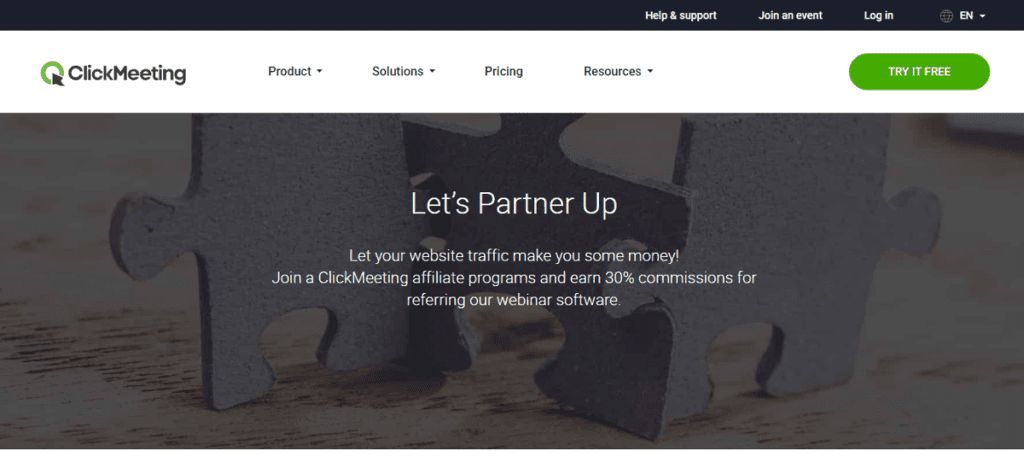
Task: Open the Resources menu
Action: [x=612, y=71]
